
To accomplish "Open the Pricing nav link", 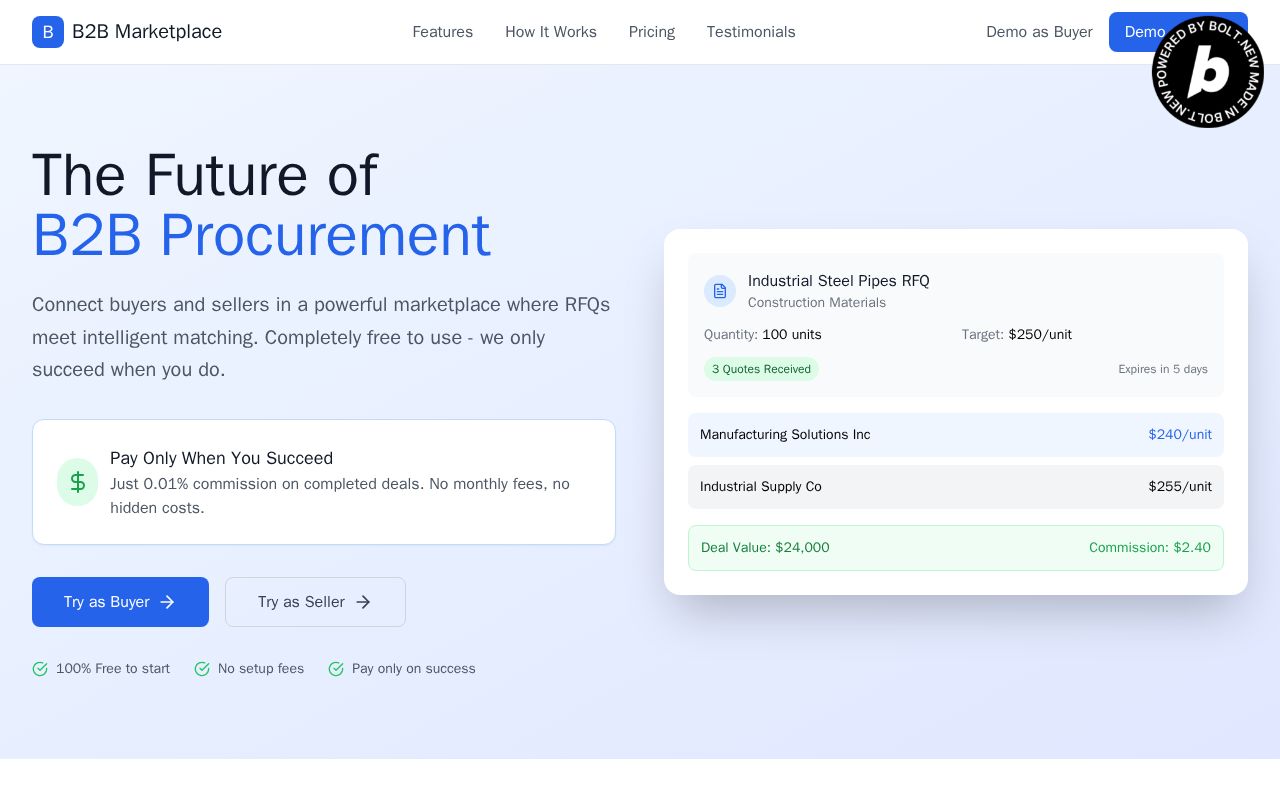I will point(652,32).
